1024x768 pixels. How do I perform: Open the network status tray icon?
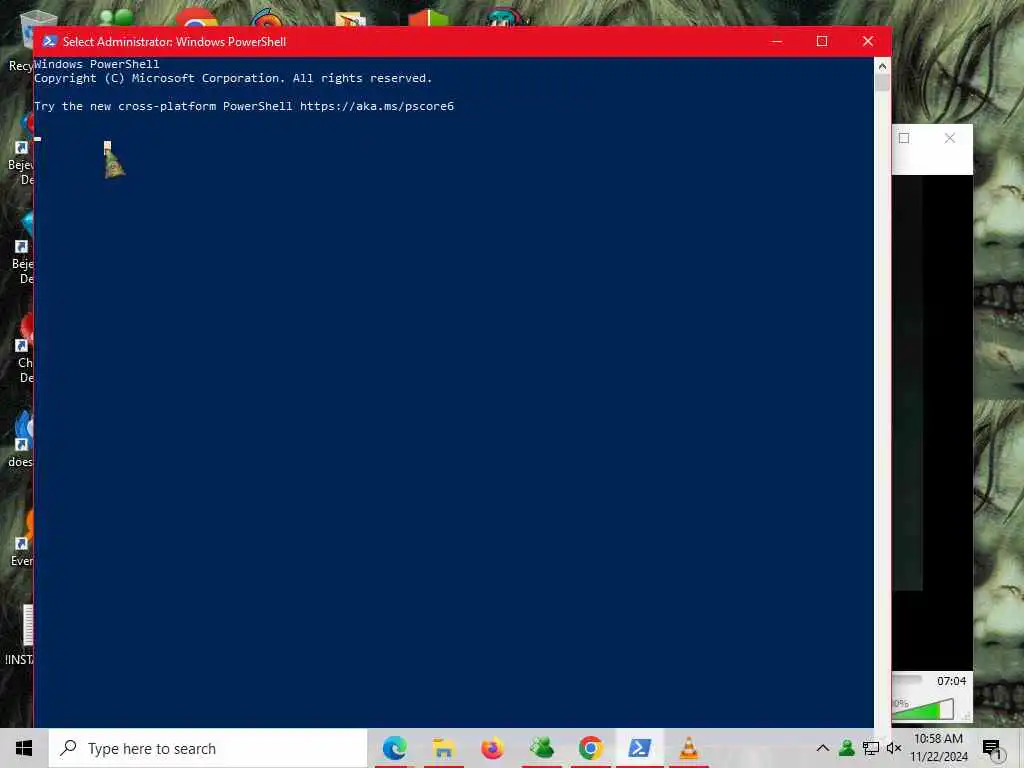point(871,748)
